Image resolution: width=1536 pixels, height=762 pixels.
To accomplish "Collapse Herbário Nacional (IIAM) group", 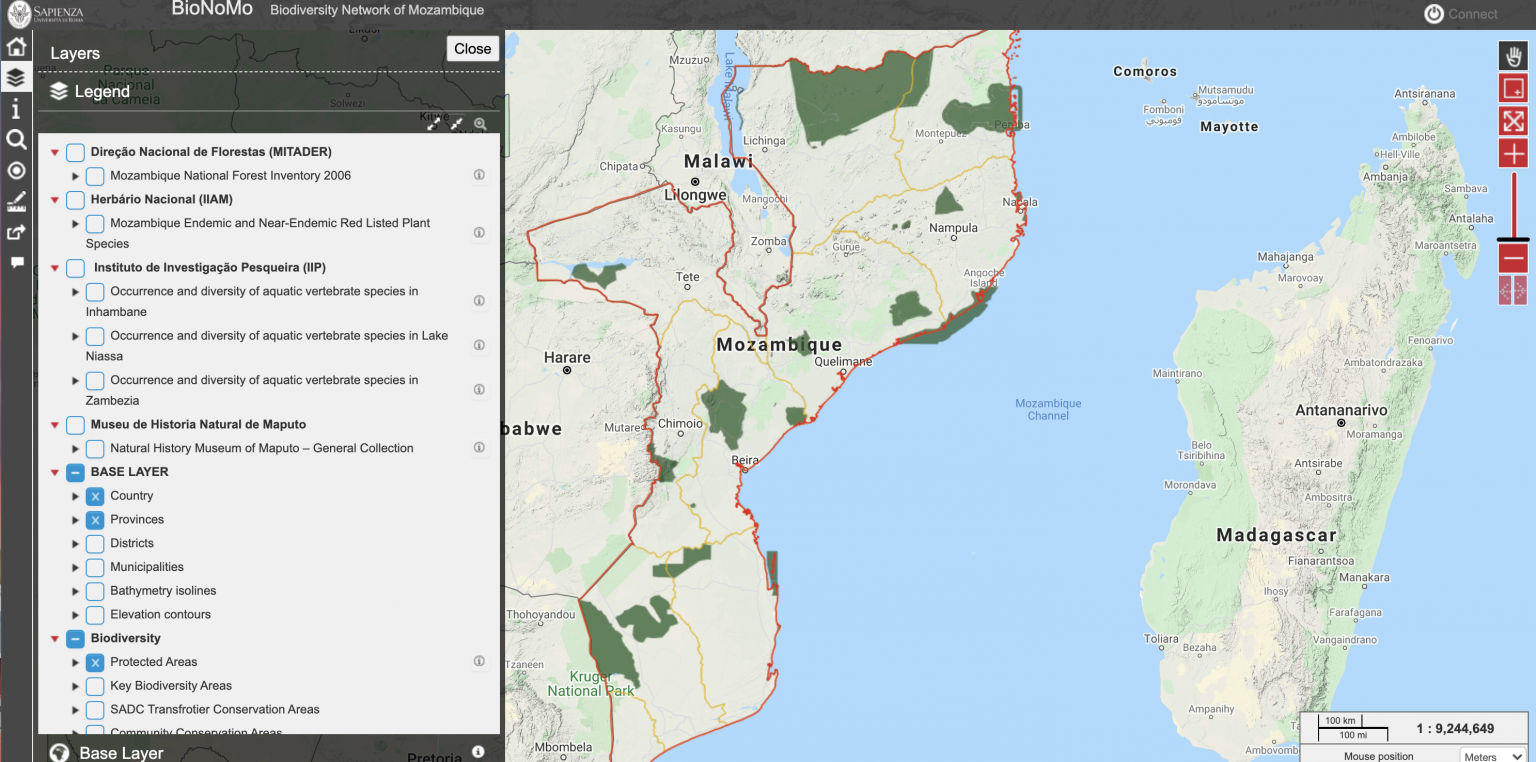I will (x=55, y=200).
